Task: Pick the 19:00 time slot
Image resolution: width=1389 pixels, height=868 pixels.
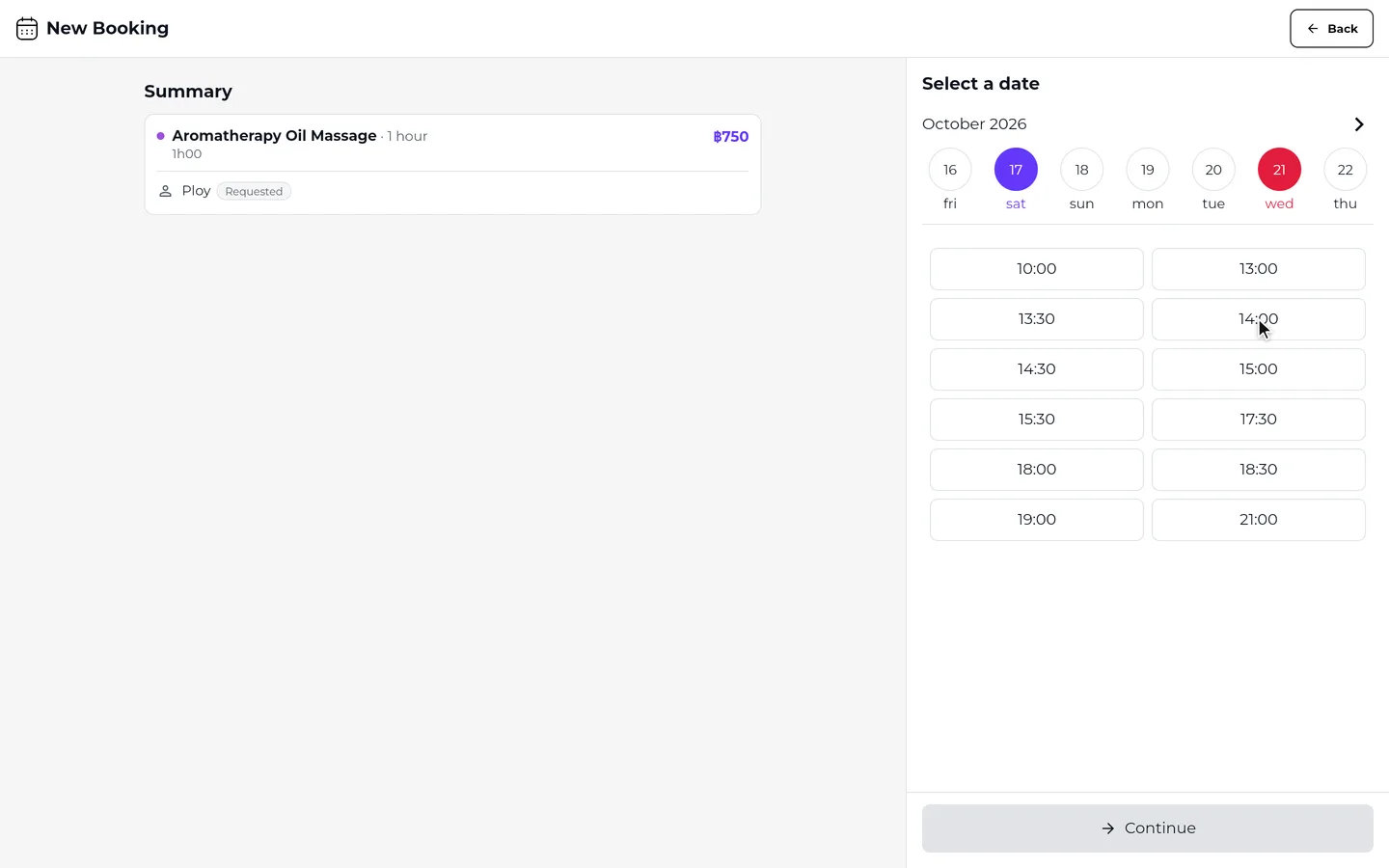Action: 1037,520
